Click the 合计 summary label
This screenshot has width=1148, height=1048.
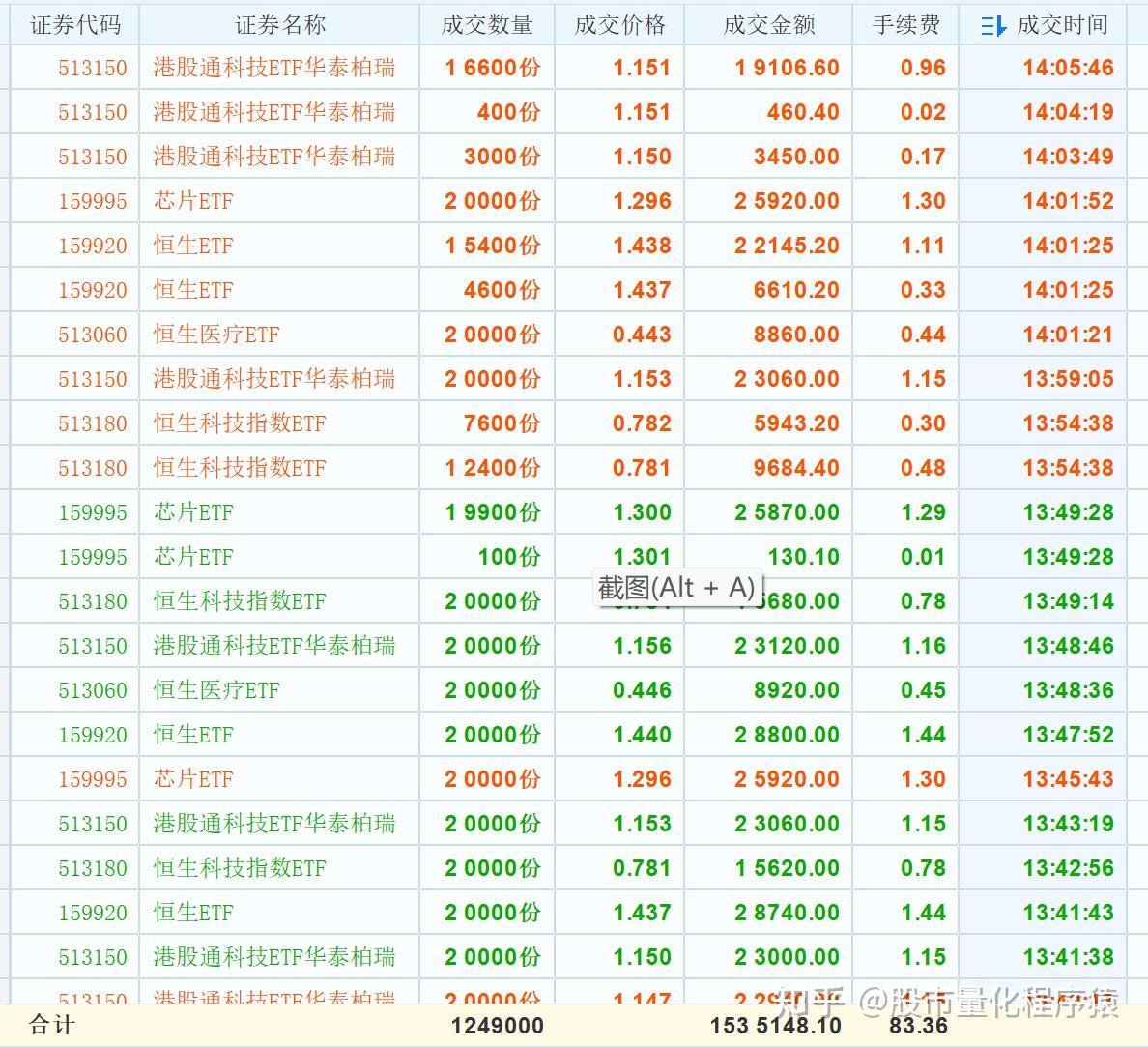pyautogui.click(x=51, y=1025)
